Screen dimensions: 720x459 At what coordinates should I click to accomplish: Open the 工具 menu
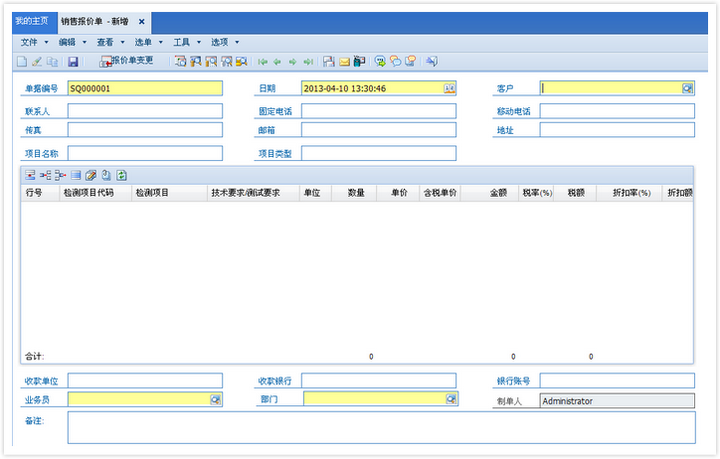pyautogui.click(x=187, y=42)
